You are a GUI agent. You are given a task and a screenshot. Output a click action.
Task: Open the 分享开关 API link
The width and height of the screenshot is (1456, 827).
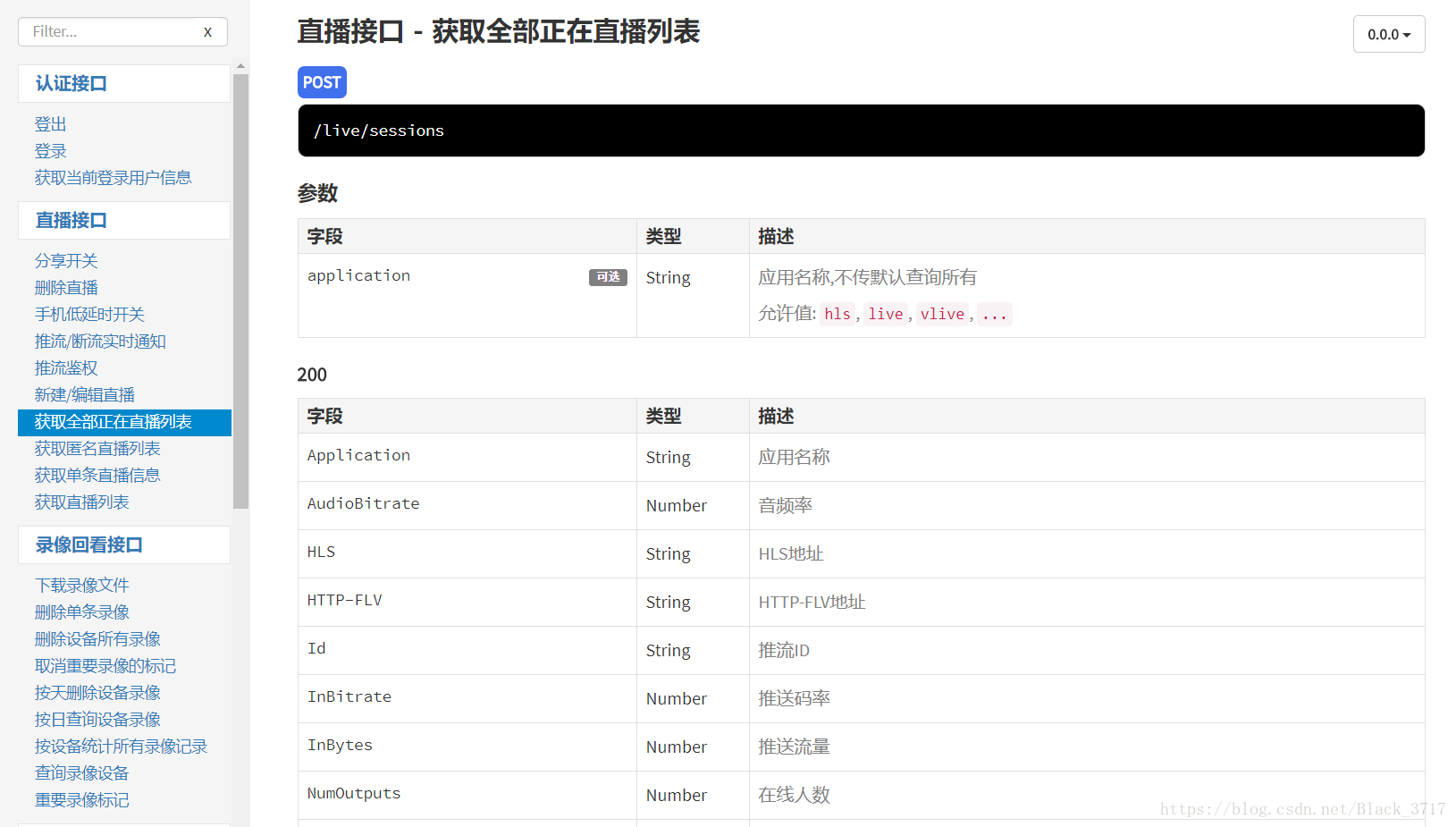coord(66,261)
